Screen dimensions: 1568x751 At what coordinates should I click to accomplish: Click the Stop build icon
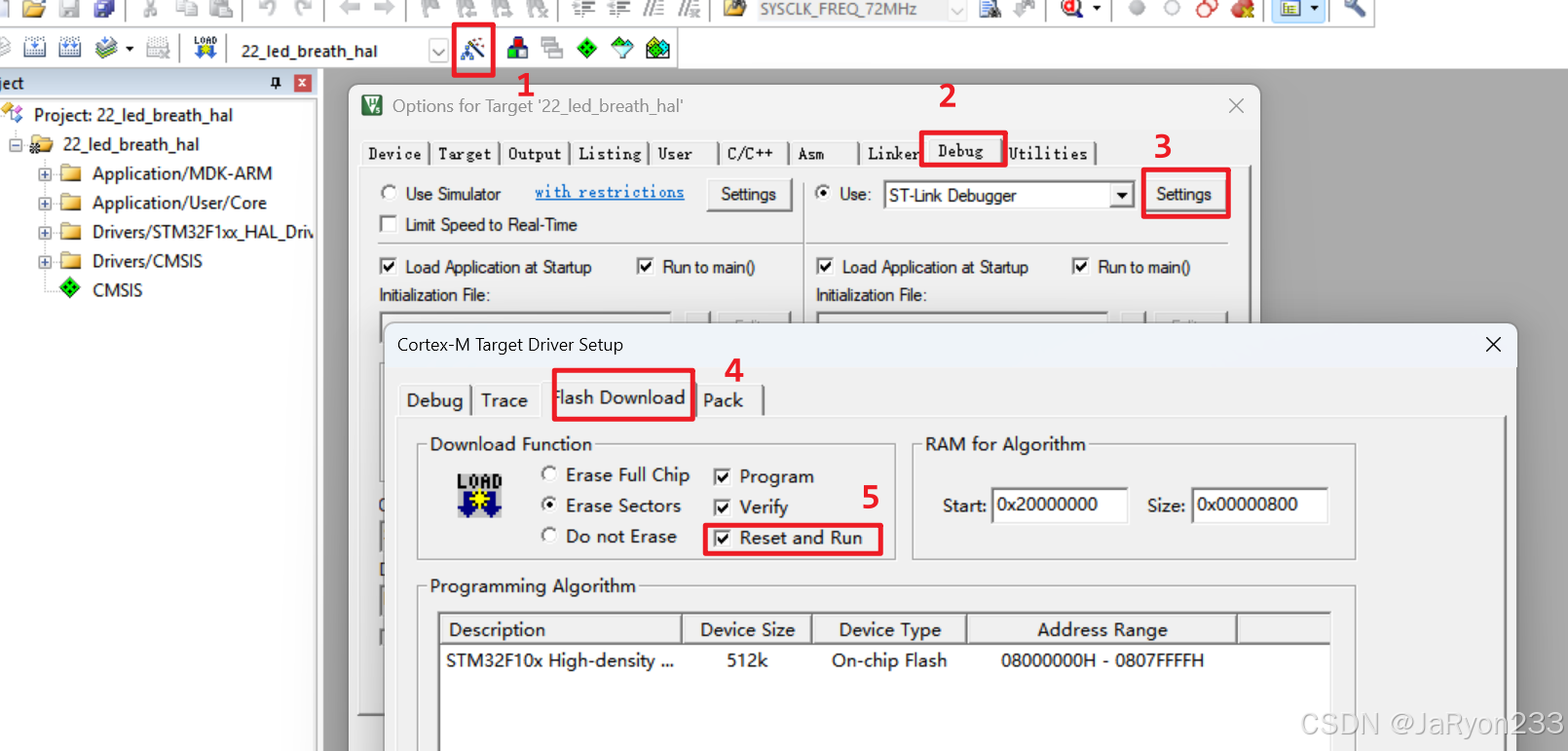click(x=158, y=48)
